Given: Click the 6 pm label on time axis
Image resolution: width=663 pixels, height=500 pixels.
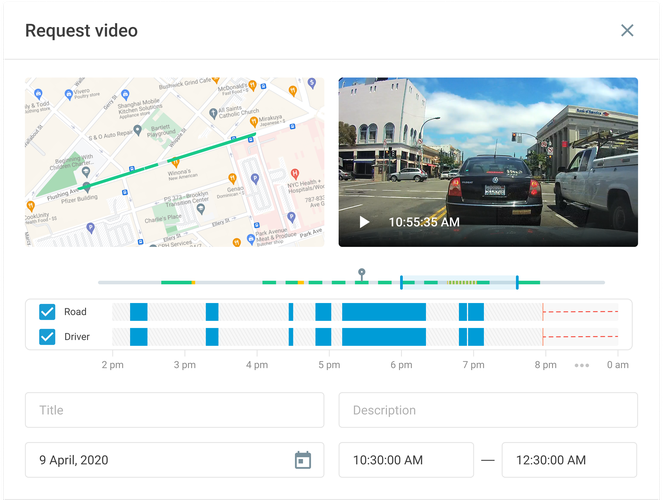Looking at the screenshot, I should [x=401, y=365].
